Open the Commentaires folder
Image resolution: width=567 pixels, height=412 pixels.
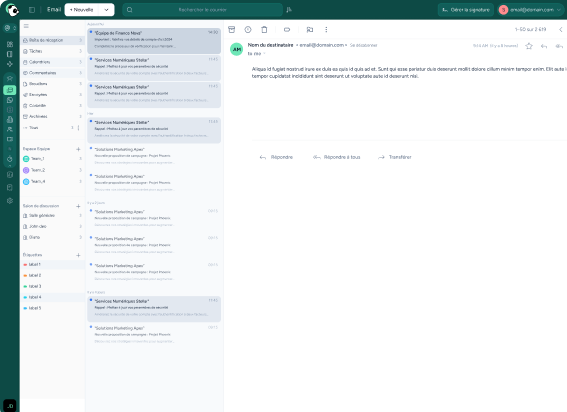click(52, 73)
